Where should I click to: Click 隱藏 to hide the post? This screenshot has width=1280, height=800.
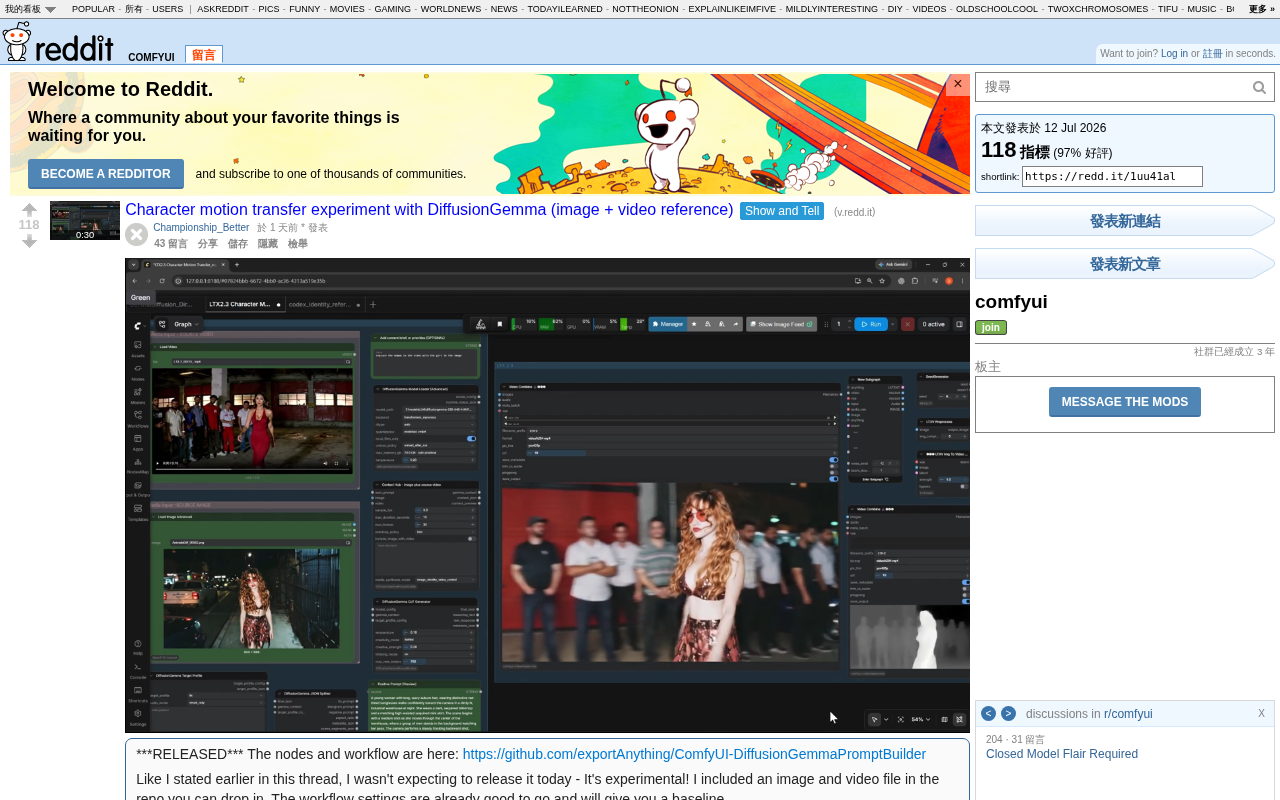[268, 244]
